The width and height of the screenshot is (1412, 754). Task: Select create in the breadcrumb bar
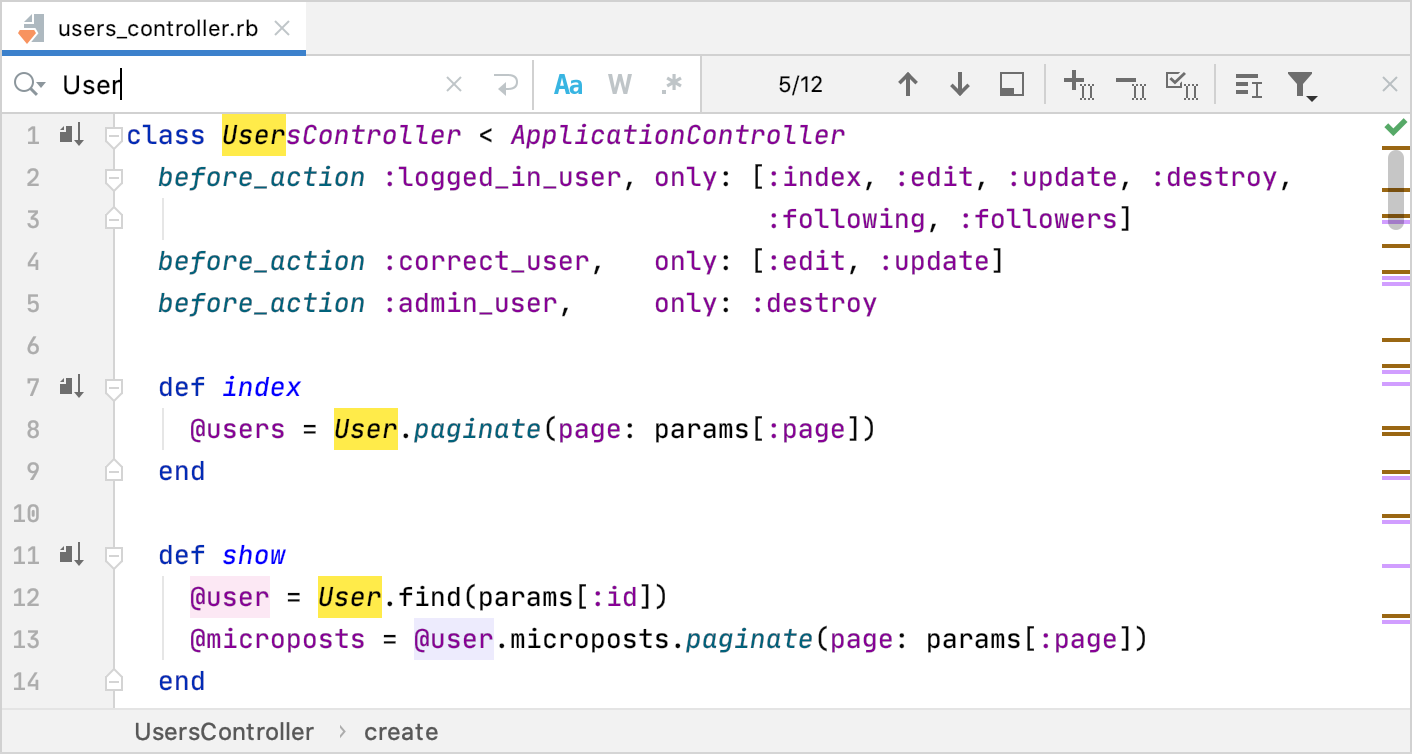[x=401, y=732]
